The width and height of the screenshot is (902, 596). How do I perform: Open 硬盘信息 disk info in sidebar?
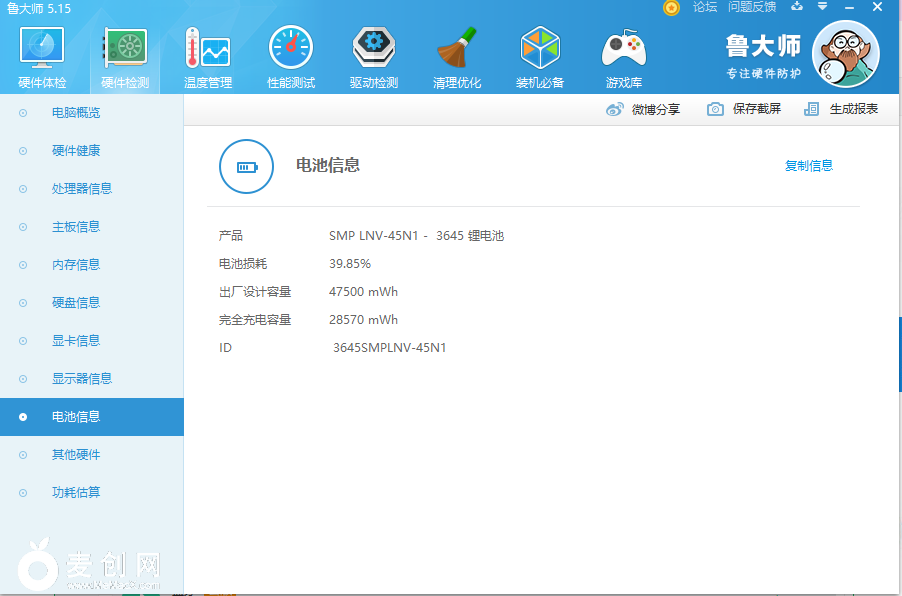click(x=76, y=303)
